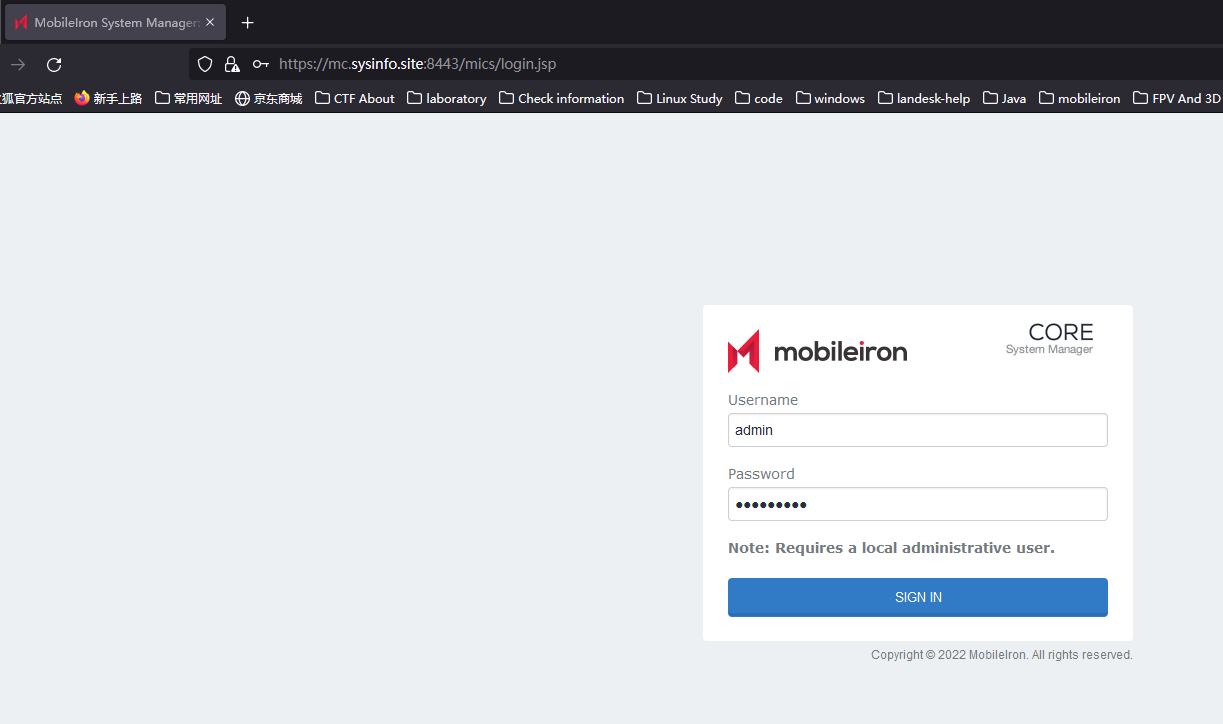Screen dimensions: 1223x724
Task: Click the padlock site security icon
Action: [232, 64]
